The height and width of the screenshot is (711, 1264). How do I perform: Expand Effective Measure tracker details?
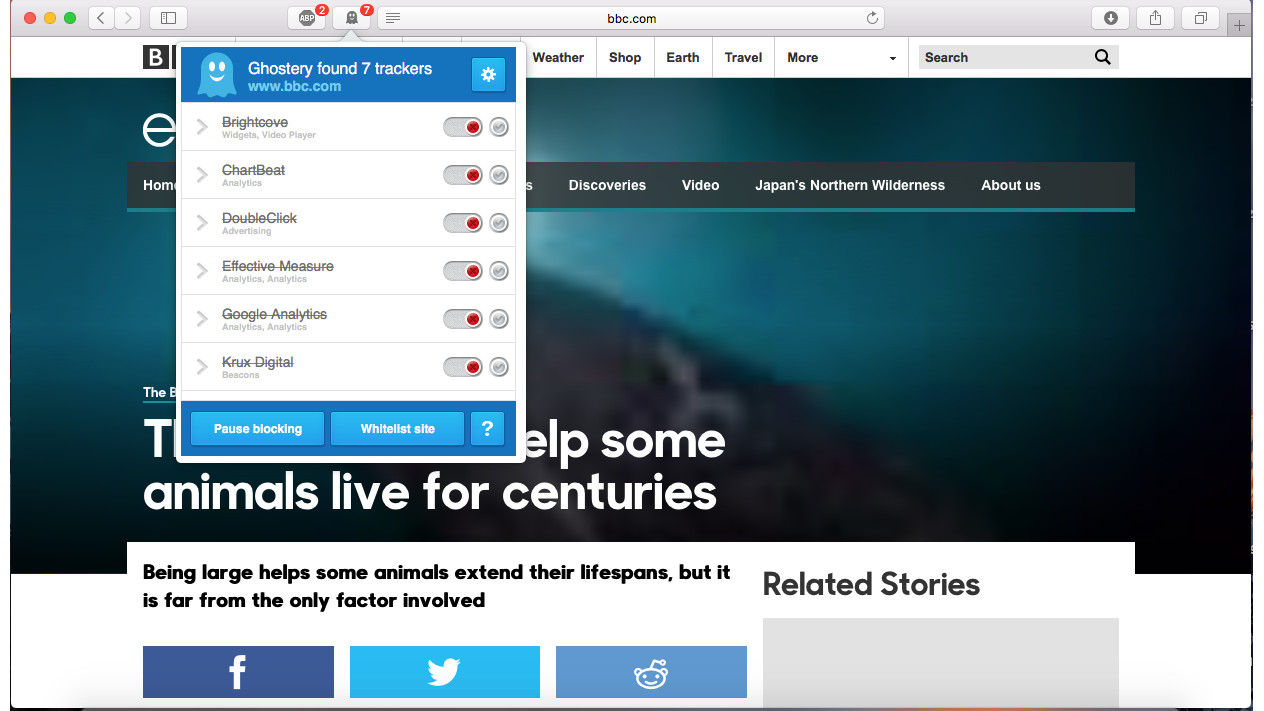point(202,271)
